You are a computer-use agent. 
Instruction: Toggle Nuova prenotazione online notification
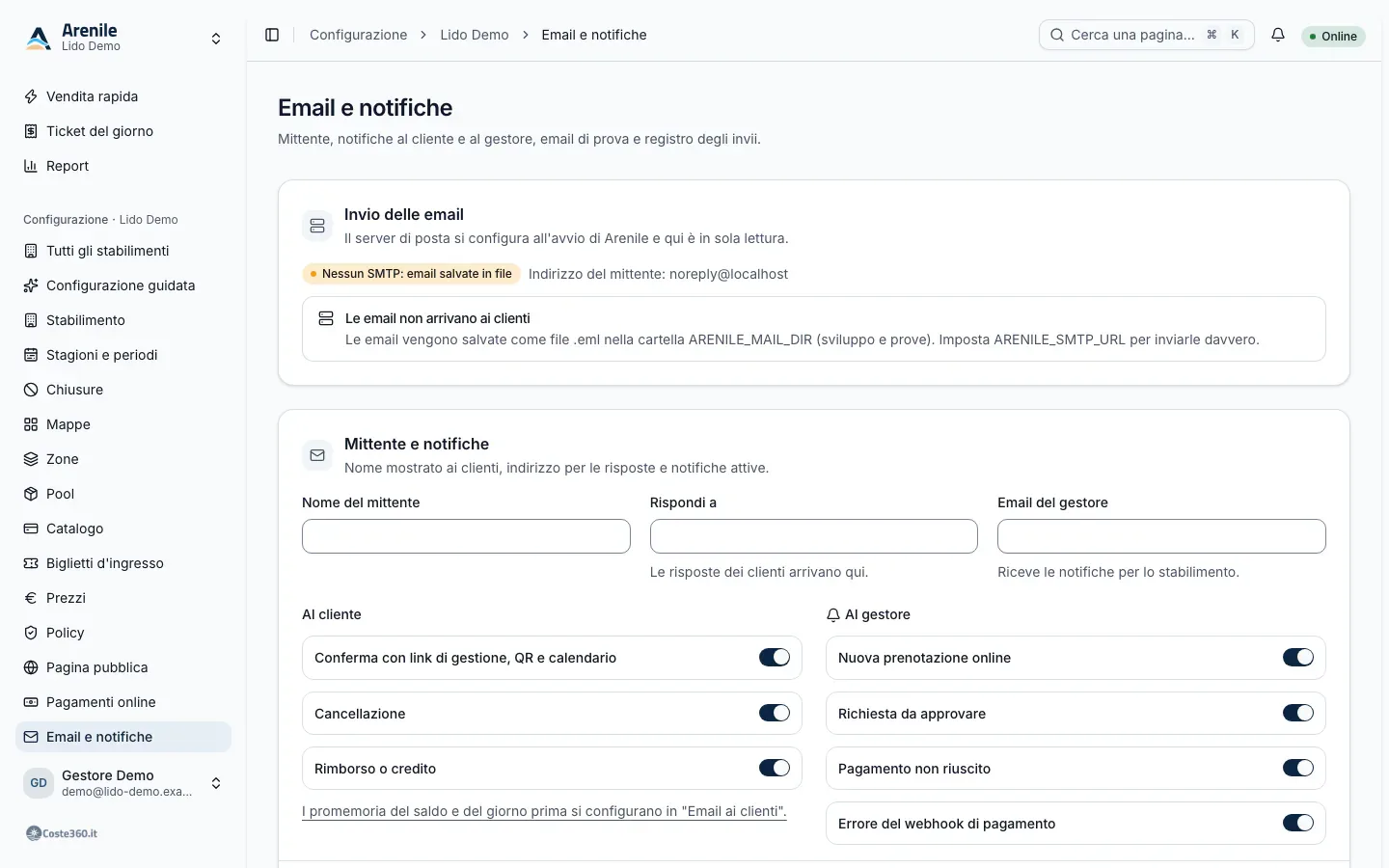point(1298,658)
